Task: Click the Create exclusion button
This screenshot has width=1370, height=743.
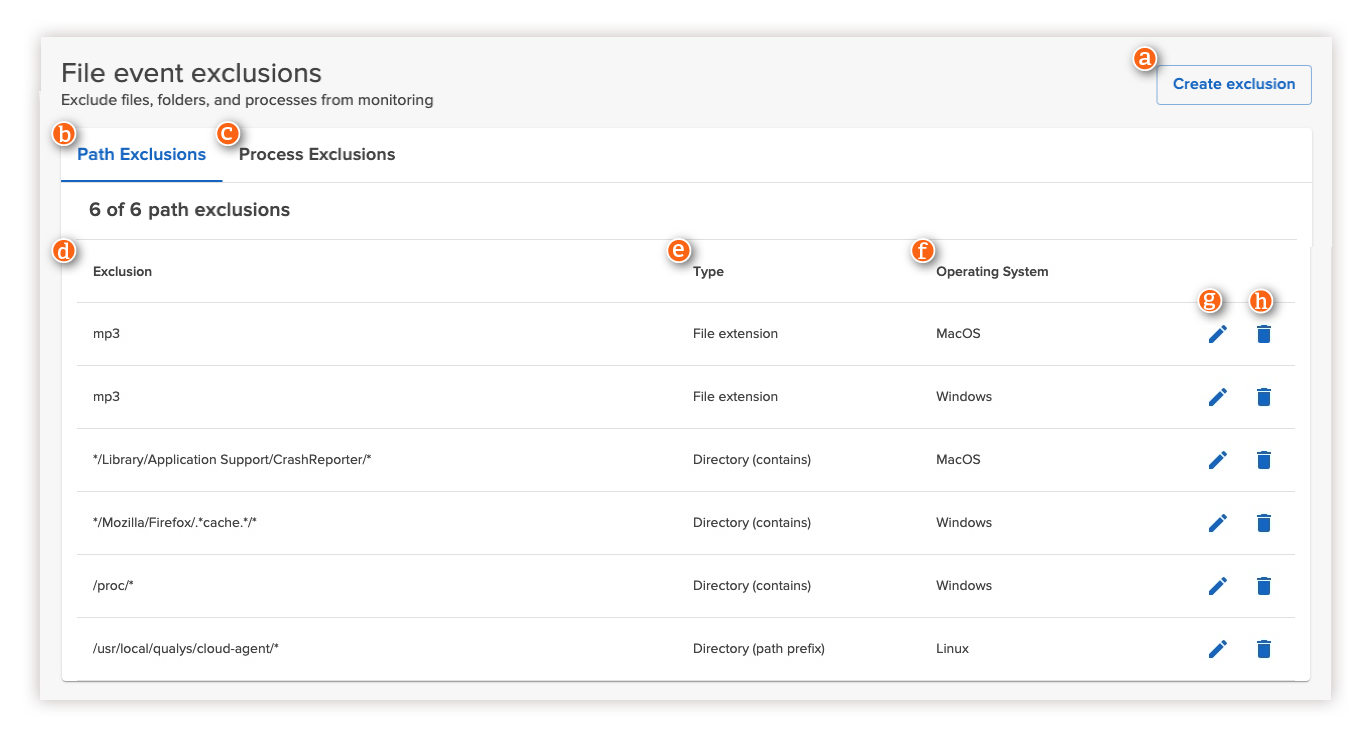Action: click(1233, 85)
